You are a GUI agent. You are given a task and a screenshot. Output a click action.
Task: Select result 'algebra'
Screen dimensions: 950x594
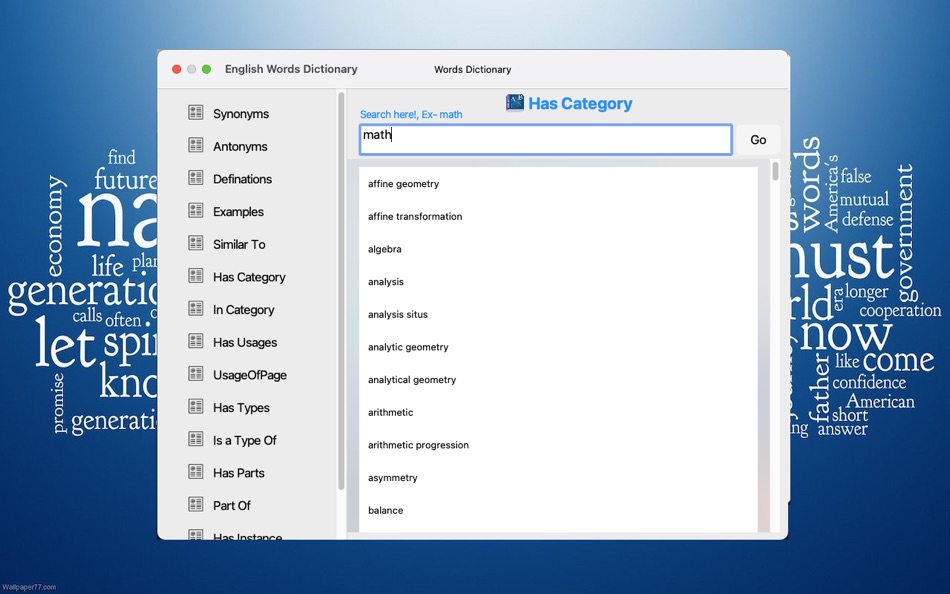384,249
